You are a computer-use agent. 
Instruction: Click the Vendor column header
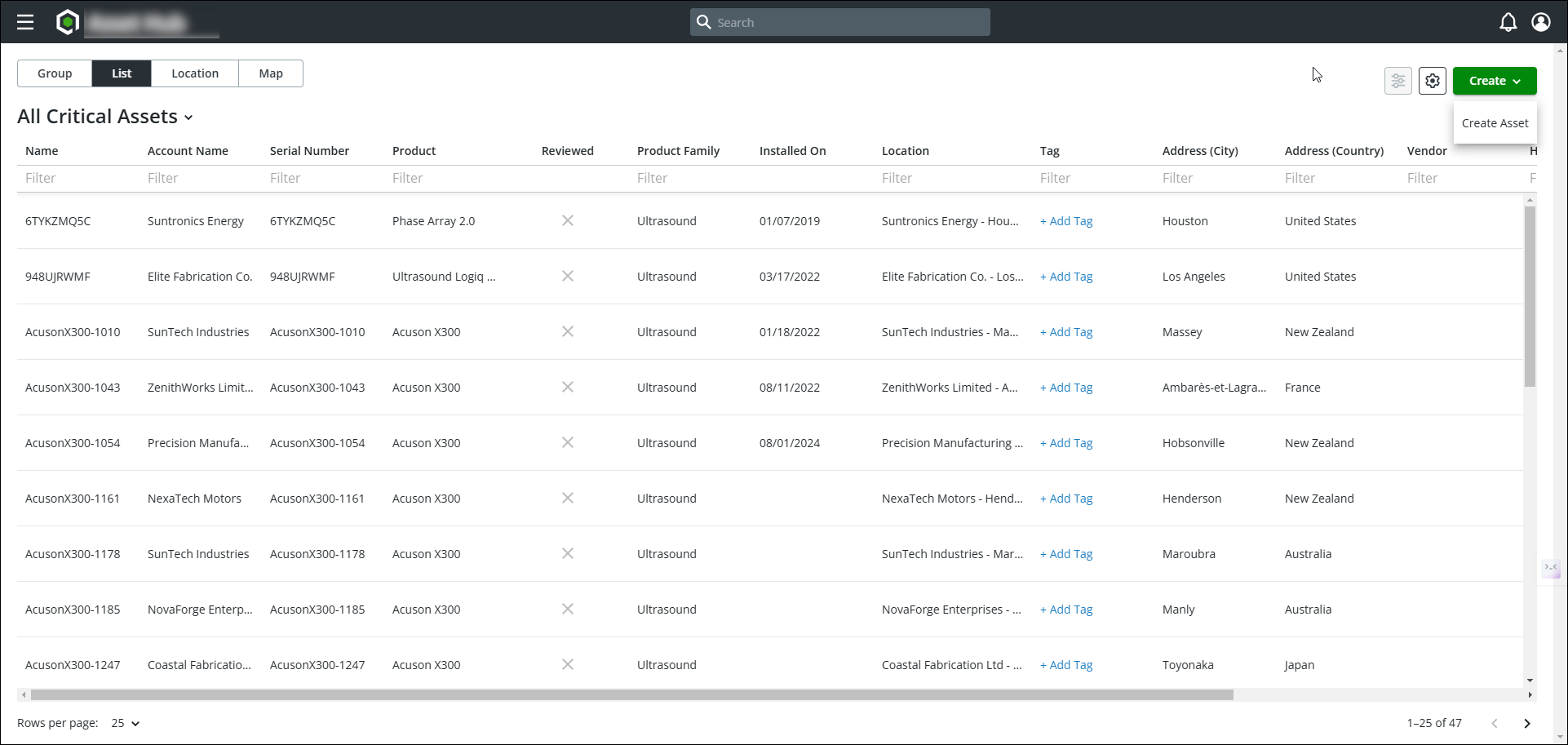[1427, 151]
